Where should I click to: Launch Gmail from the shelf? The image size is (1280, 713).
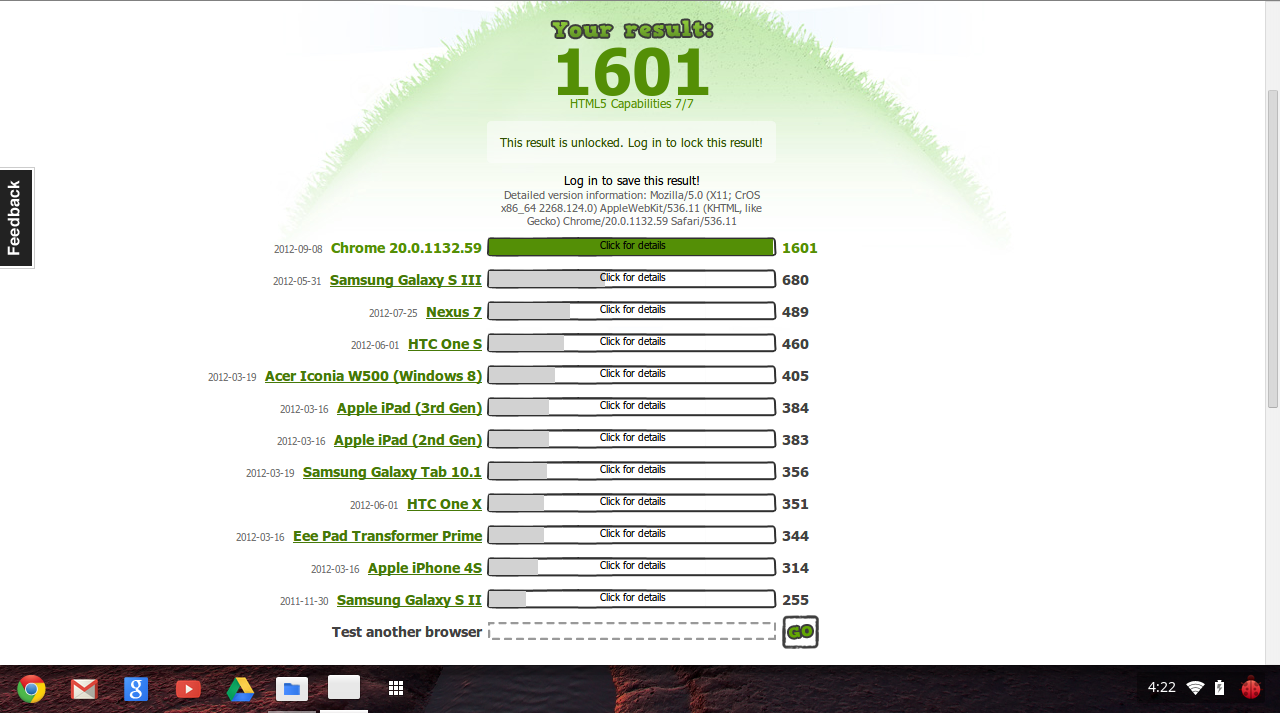[x=84, y=688]
